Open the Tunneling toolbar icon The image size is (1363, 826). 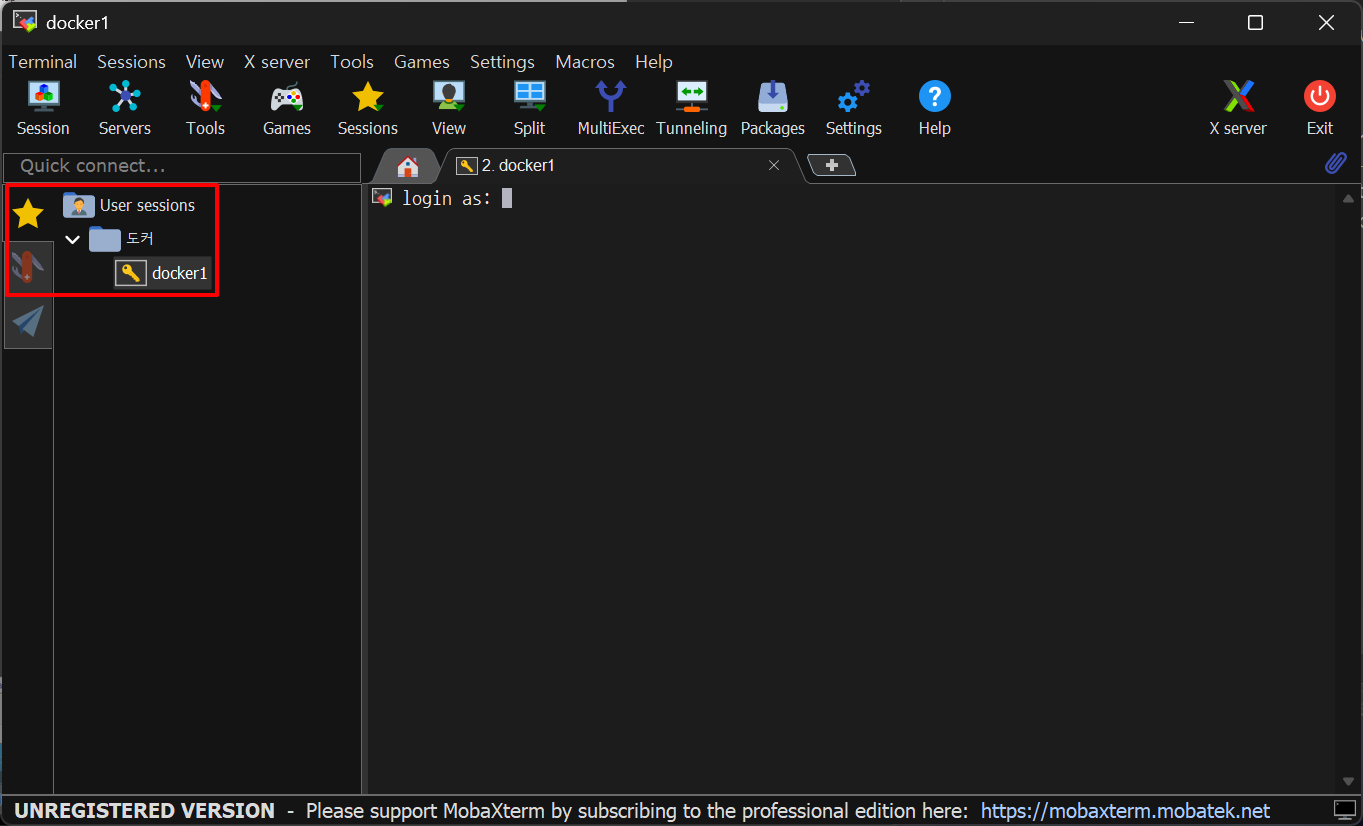point(691,108)
